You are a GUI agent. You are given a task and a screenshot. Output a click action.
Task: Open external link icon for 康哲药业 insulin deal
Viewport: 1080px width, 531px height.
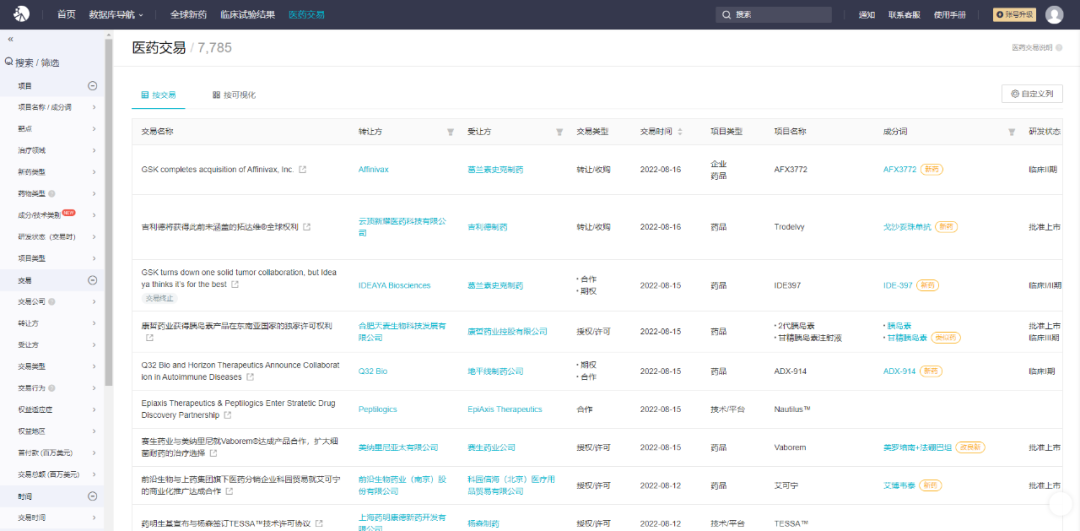point(149,338)
